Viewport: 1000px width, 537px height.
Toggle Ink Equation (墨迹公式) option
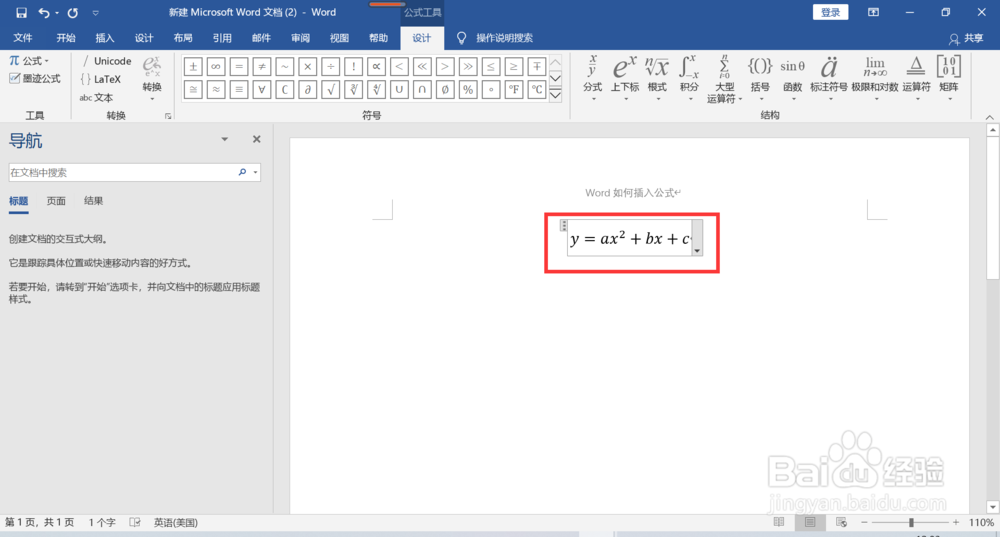pyautogui.click(x=35, y=78)
